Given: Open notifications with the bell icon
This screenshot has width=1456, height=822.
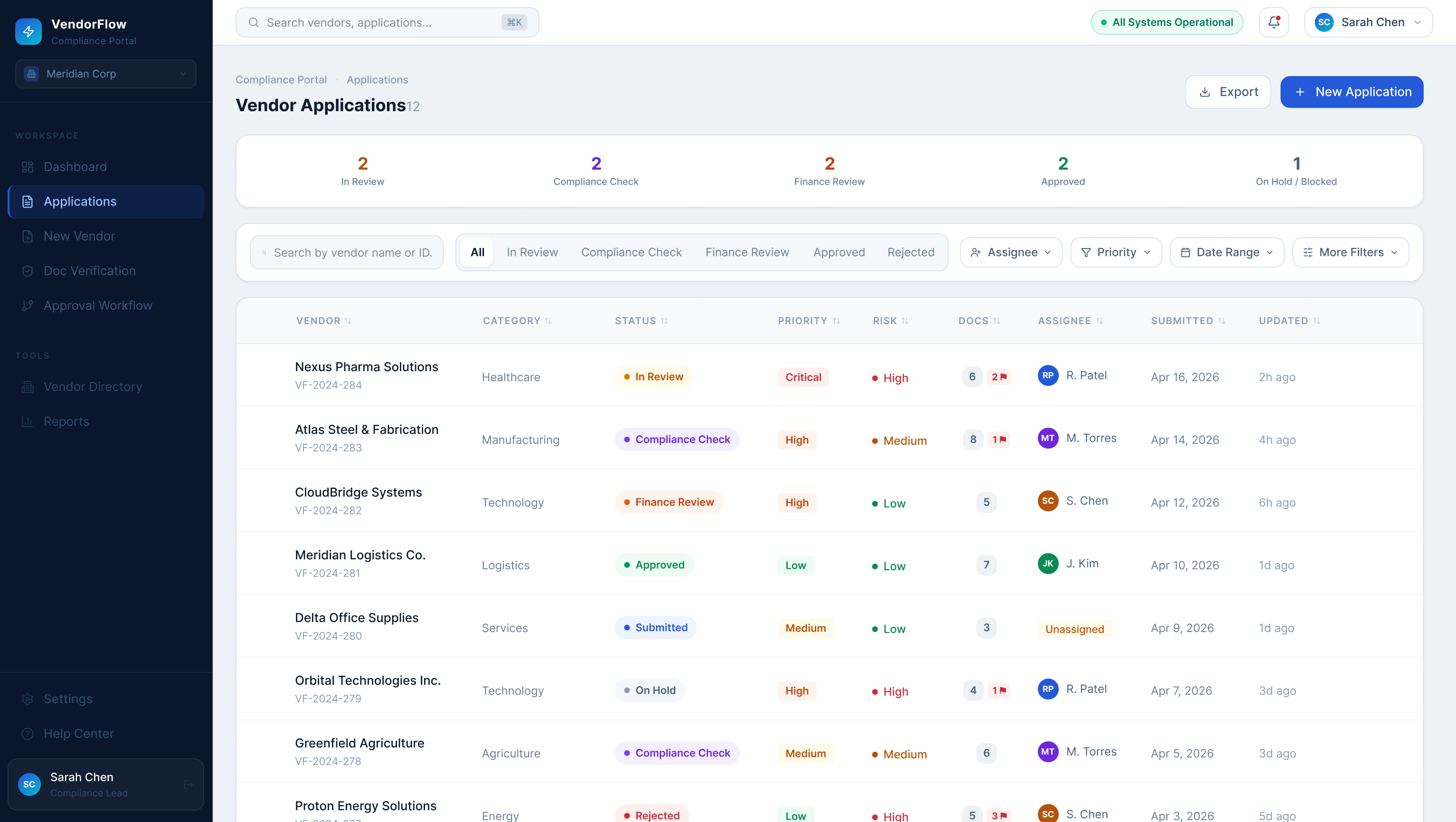Looking at the screenshot, I should pyautogui.click(x=1274, y=22).
